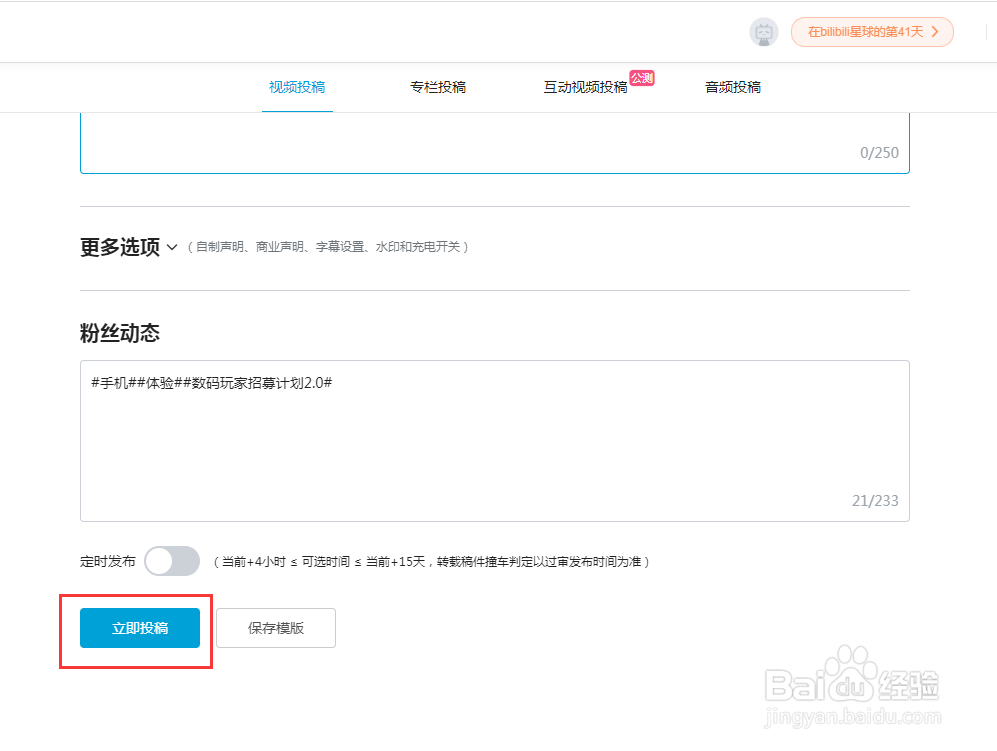The image size is (997, 751).
Task: Open the 在bilibili星球的第41天 badge link
Action: click(872, 32)
